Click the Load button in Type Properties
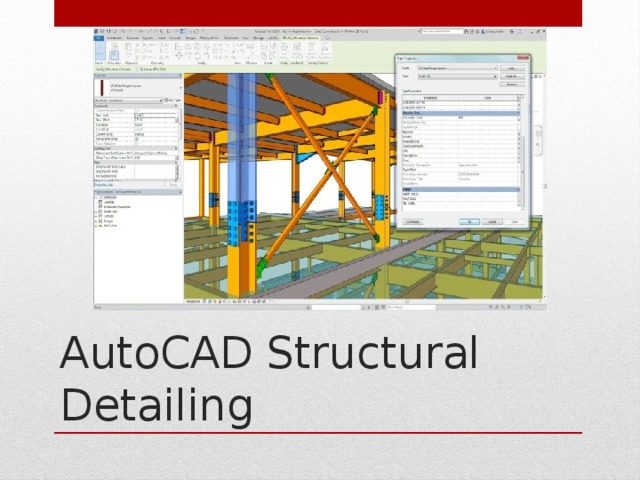This screenshot has width=640, height=480. pos(512,68)
